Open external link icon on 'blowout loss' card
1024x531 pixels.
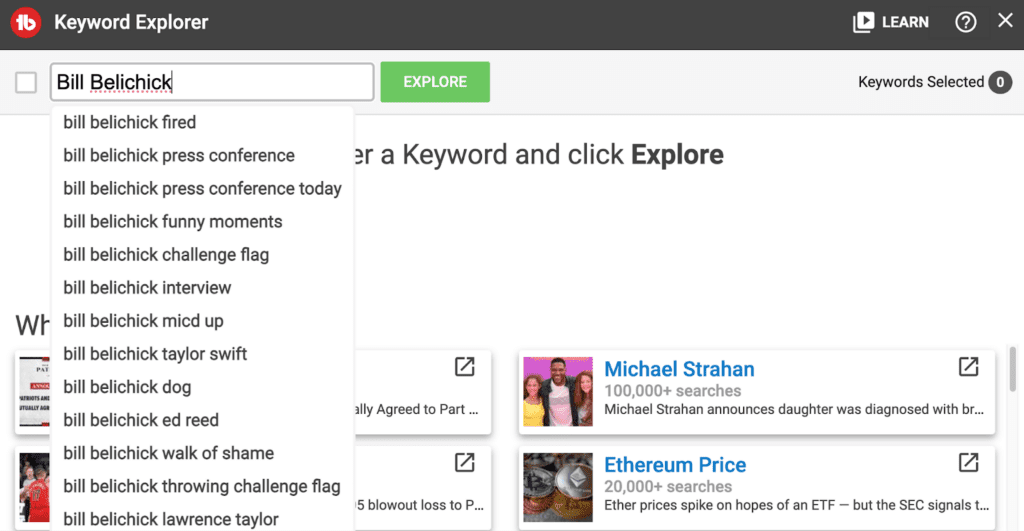coord(464,462)
